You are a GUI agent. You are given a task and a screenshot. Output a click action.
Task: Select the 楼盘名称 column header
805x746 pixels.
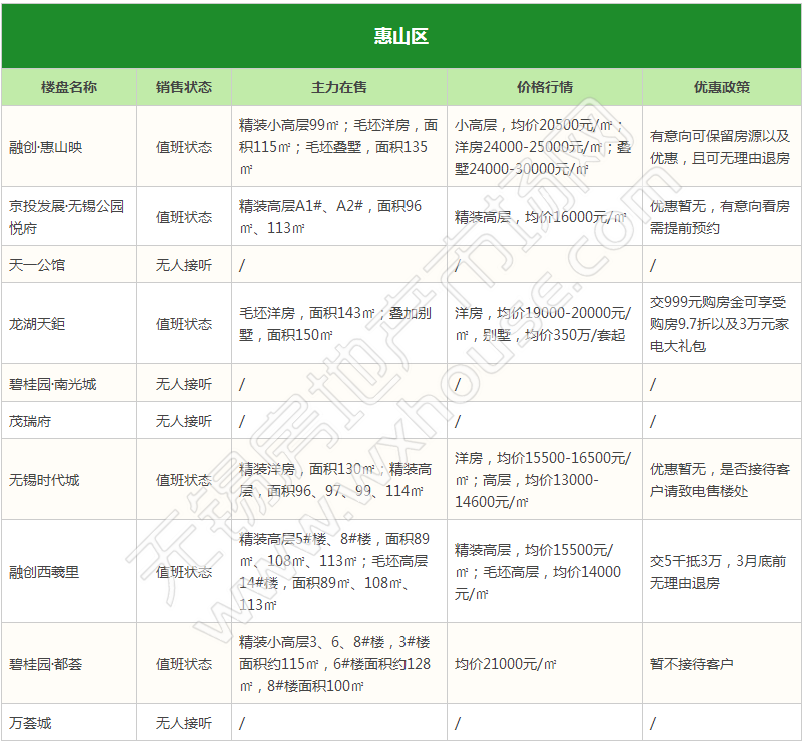(x=69, y=87)
